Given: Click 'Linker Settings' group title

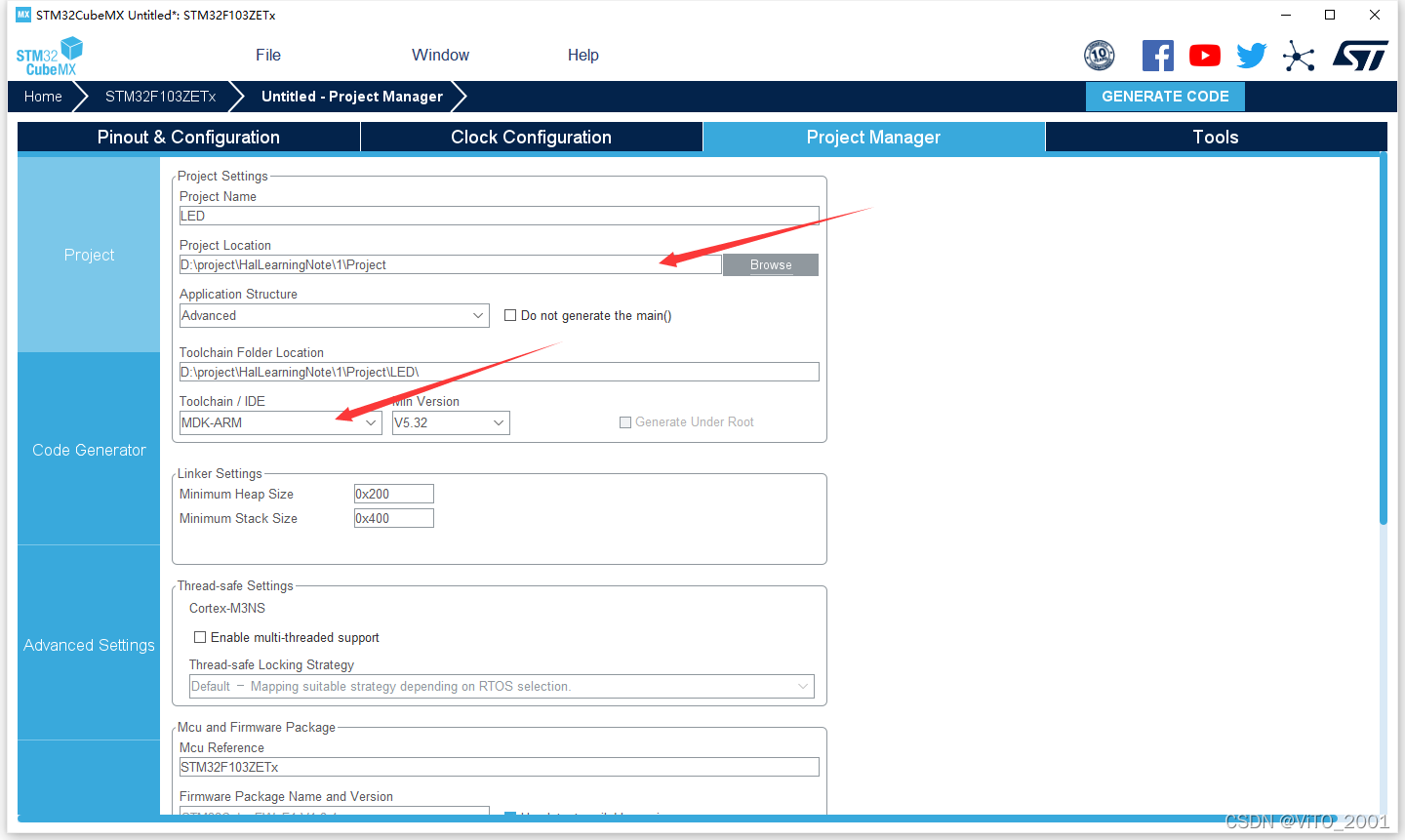Looking at the screenshot, I should click(x=220, y=473).
